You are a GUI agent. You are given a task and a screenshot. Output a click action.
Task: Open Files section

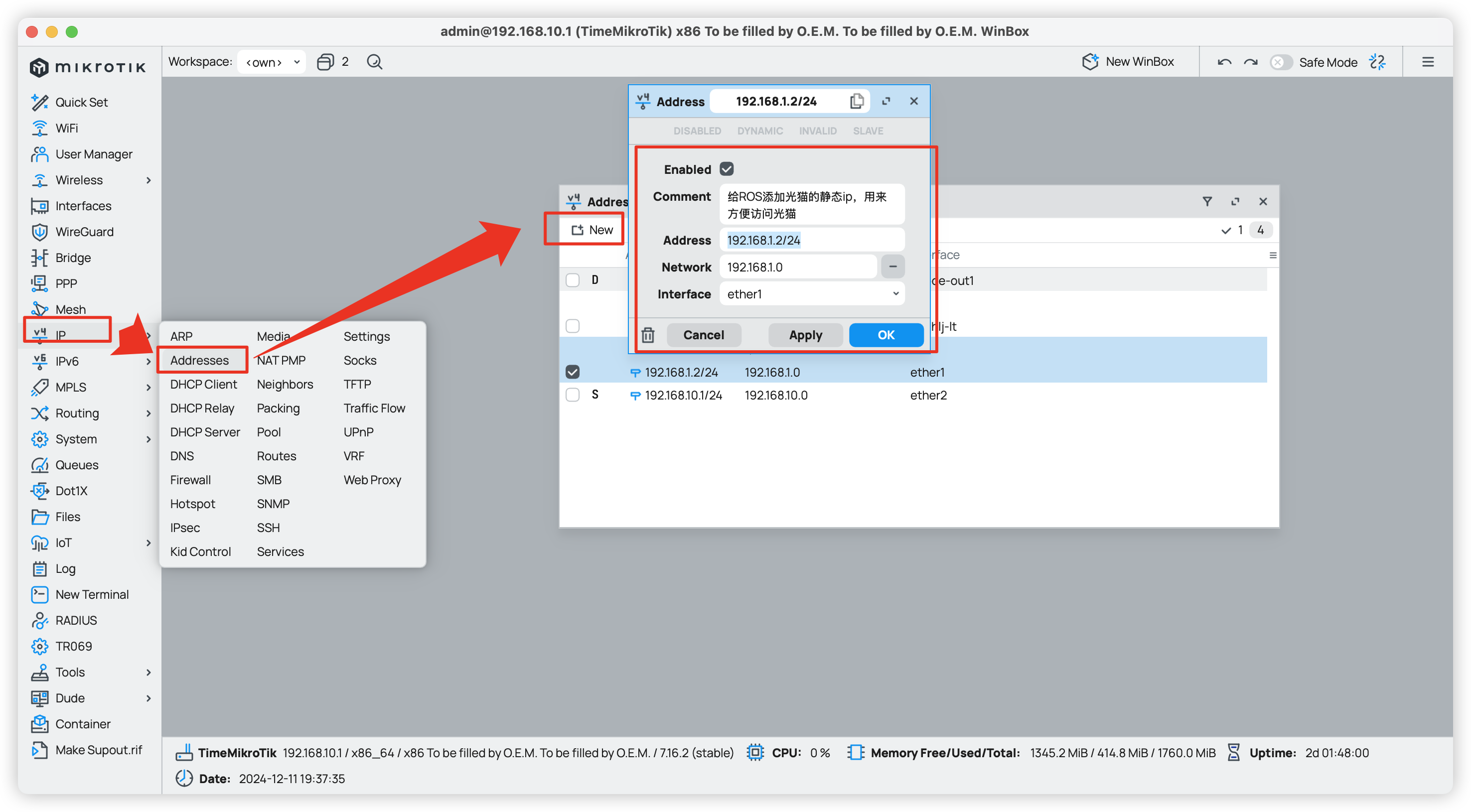tap(67, 516)
